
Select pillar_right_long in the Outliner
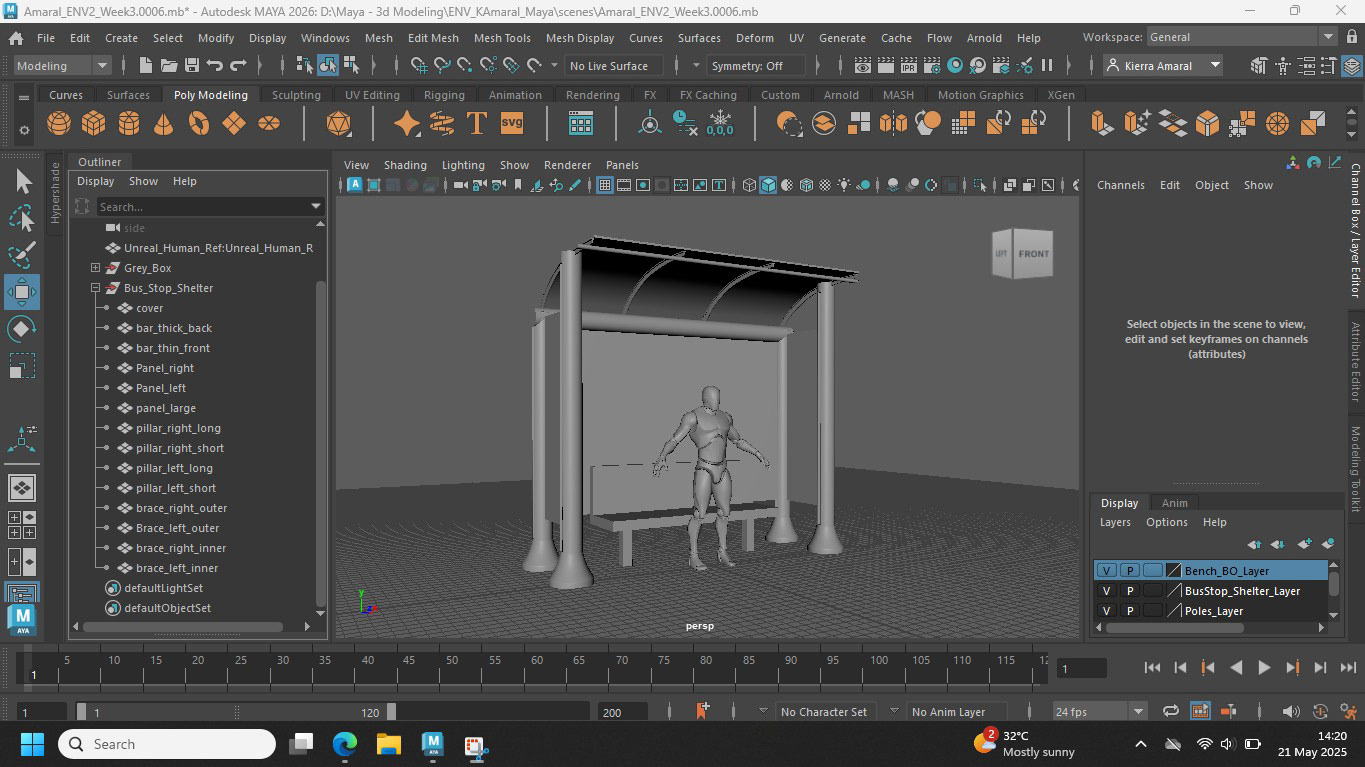pyautogui.click(x=178, y=428)
